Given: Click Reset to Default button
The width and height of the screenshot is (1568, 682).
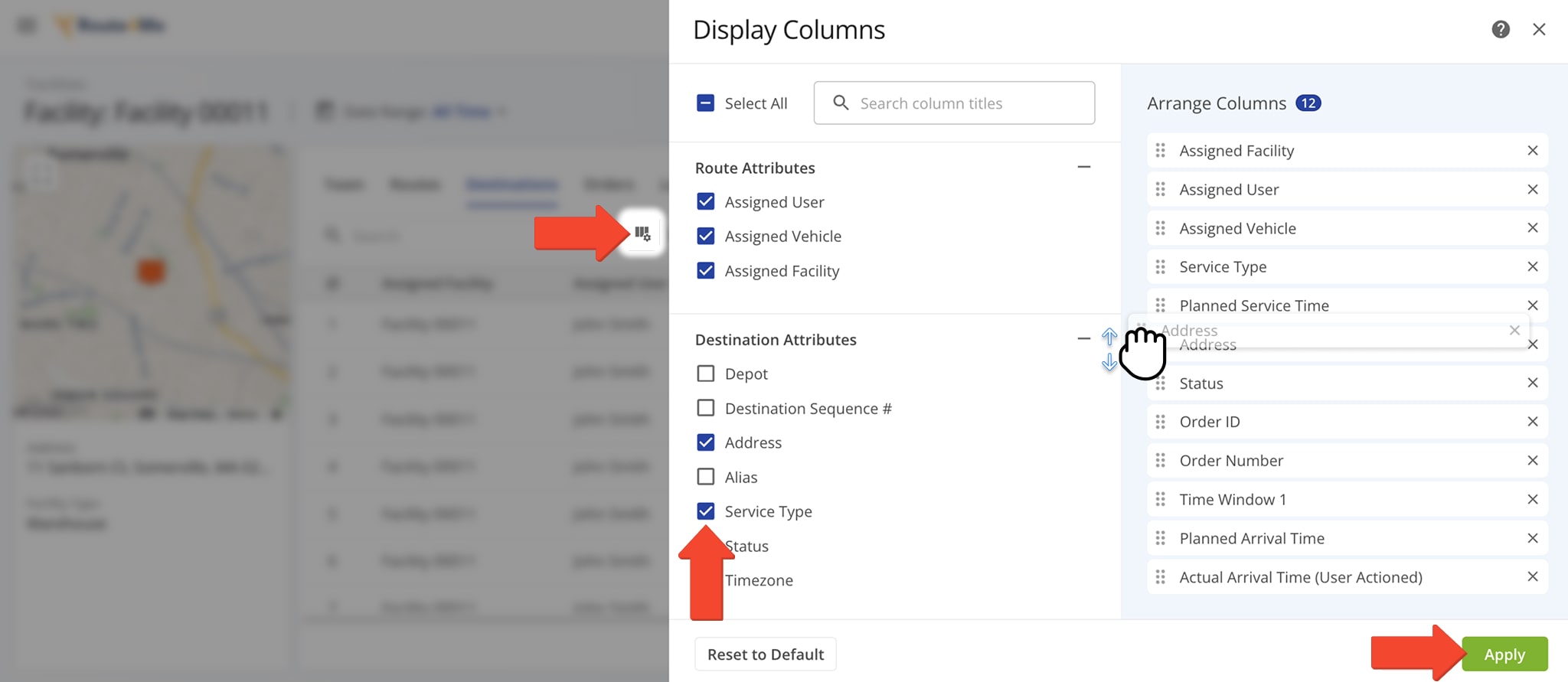Looking at the screenshot, I should tap(765, 654).
